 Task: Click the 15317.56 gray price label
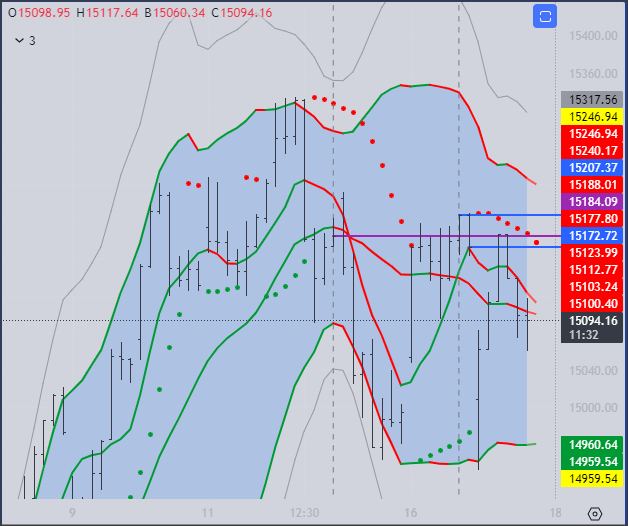pos(592,99)
